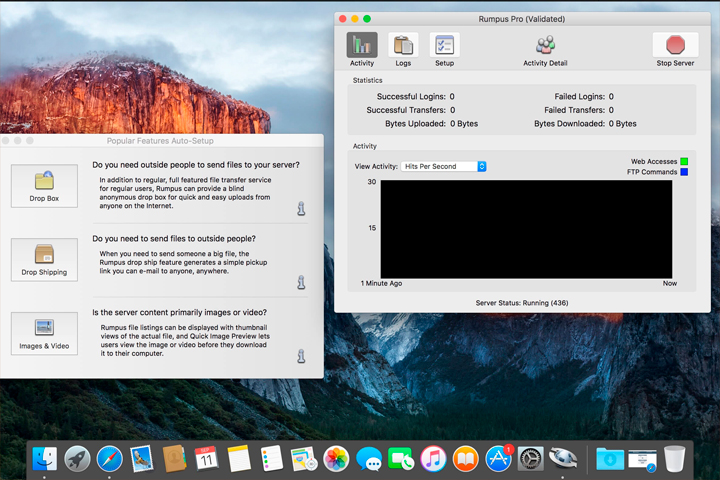Open Launchpad from the Dock
This screenshot has height=480, width=720.
77,458
